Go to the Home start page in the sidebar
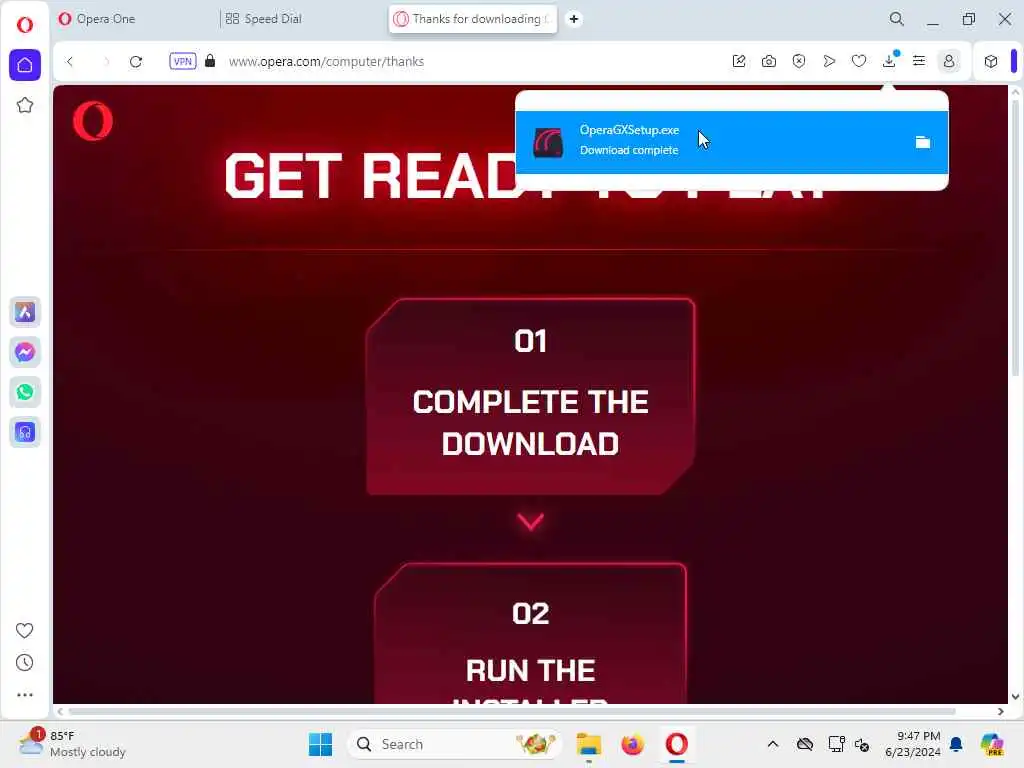 25,65
